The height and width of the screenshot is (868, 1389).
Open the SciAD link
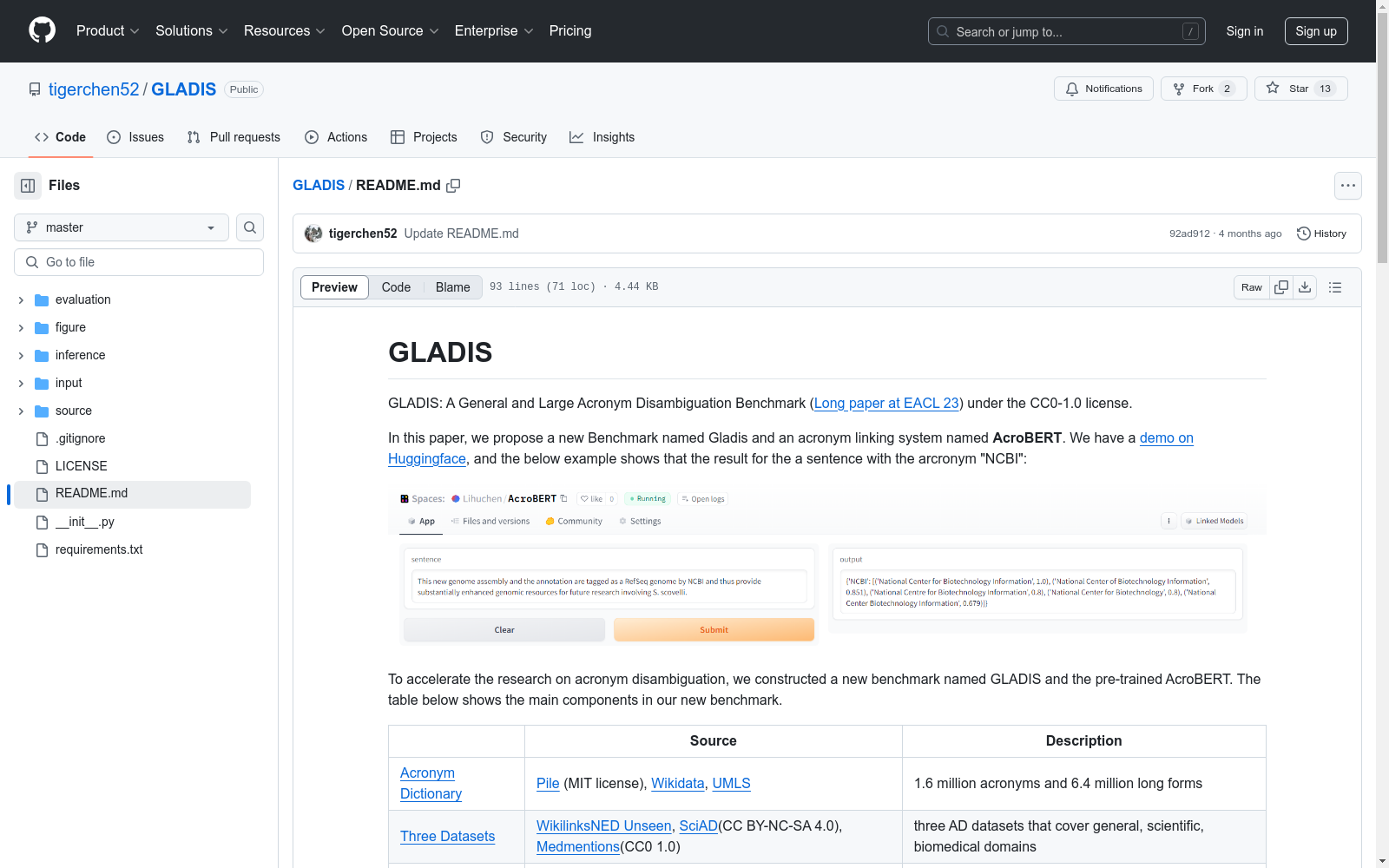pos(698,826)
